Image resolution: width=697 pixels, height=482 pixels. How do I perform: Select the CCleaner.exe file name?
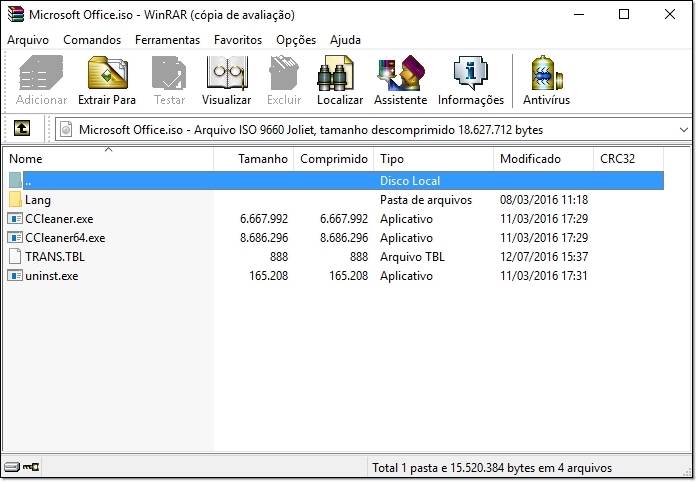(x=59, y=219)
